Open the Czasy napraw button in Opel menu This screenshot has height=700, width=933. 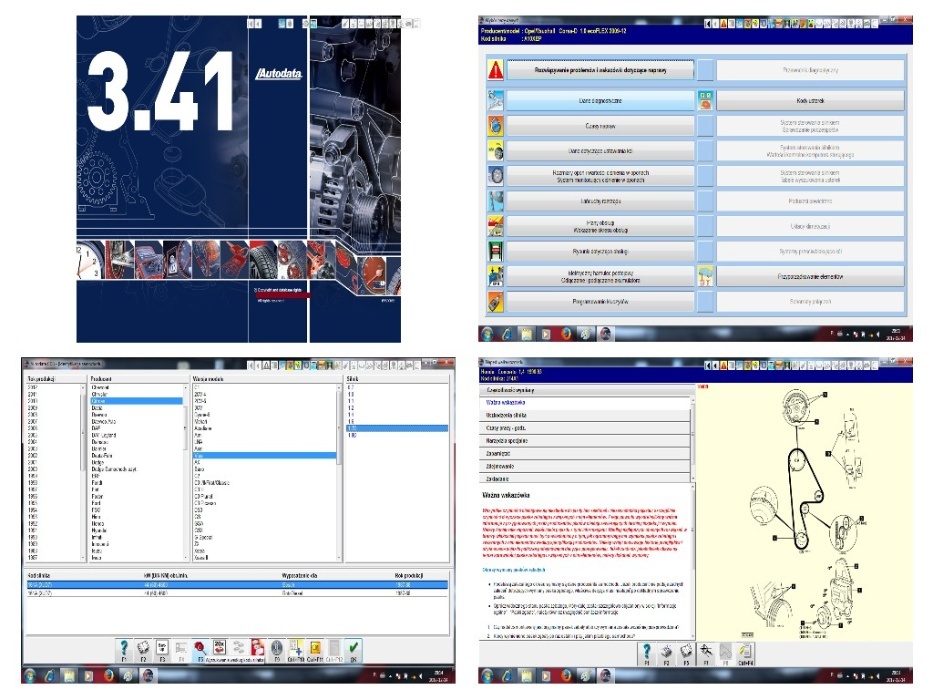click(x=600, y=126)
